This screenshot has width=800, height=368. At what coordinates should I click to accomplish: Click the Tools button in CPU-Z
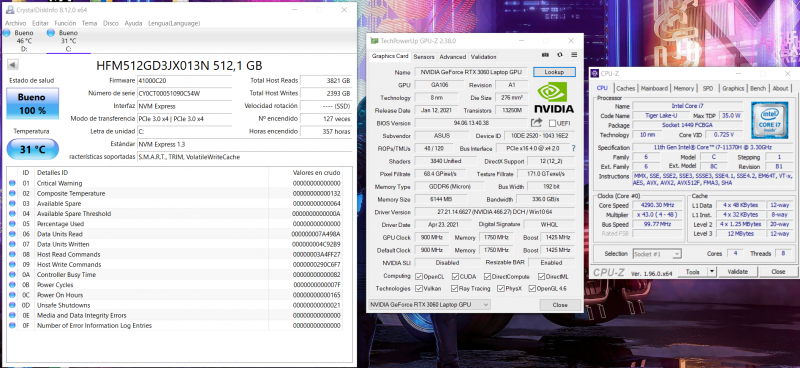[692, 272]
